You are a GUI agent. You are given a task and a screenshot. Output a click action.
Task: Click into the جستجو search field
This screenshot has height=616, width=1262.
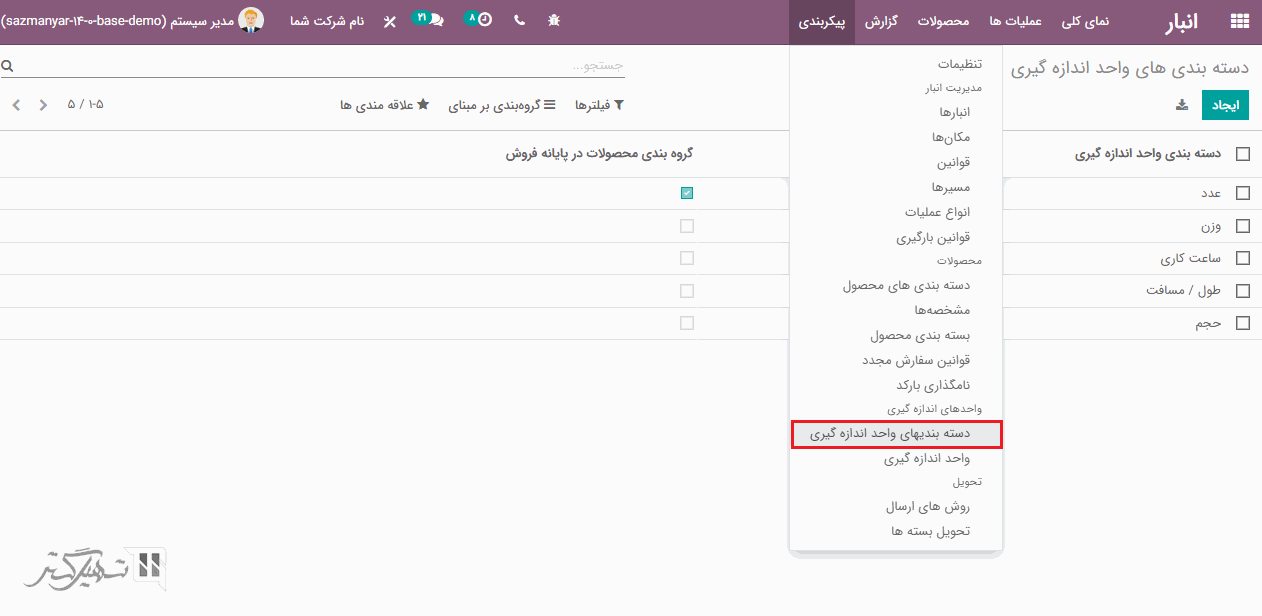(320, 66)
